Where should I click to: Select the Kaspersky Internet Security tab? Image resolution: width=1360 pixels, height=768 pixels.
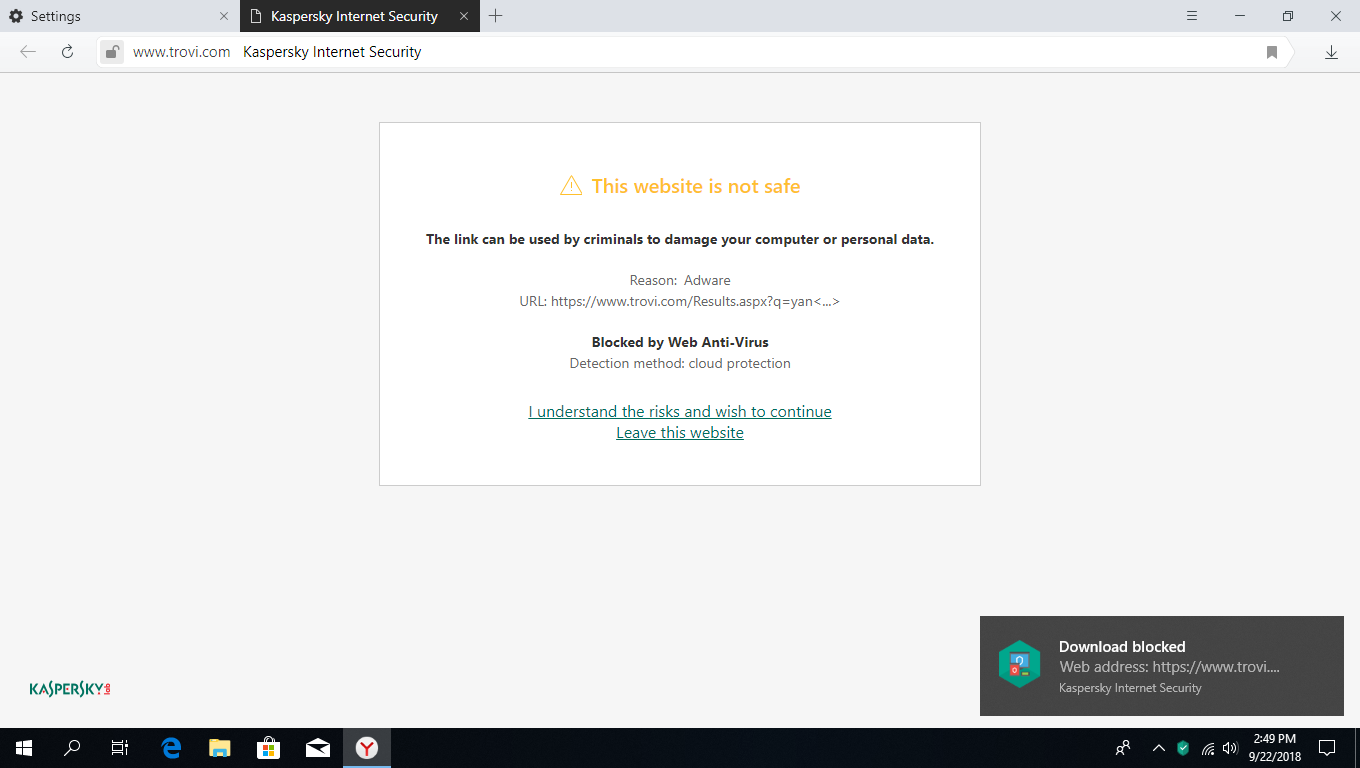tap(360, 16)
